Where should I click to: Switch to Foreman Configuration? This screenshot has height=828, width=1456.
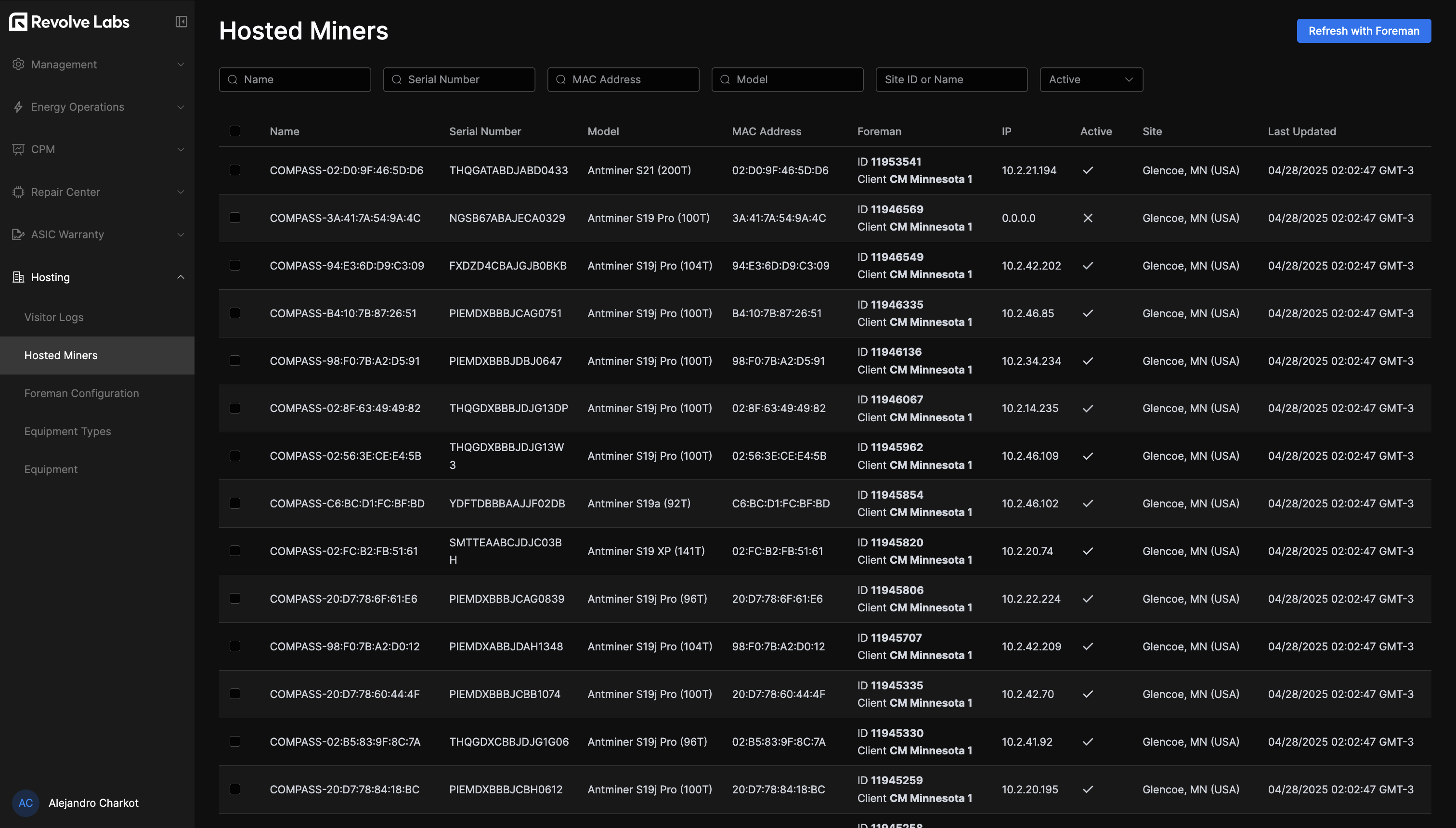pos(81,393)
